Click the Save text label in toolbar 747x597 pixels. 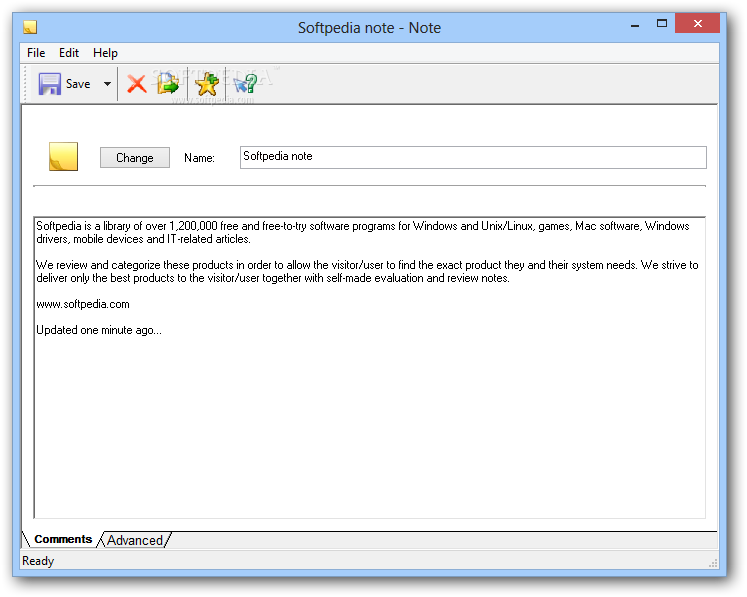point(78,84)
